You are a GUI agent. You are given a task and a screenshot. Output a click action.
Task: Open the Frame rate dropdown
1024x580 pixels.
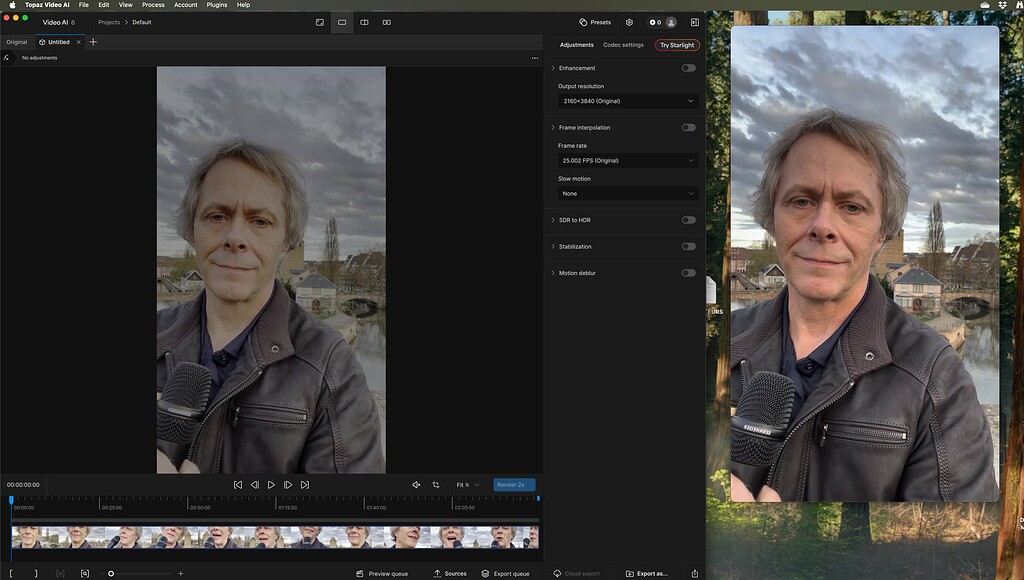tap(628, 161)
